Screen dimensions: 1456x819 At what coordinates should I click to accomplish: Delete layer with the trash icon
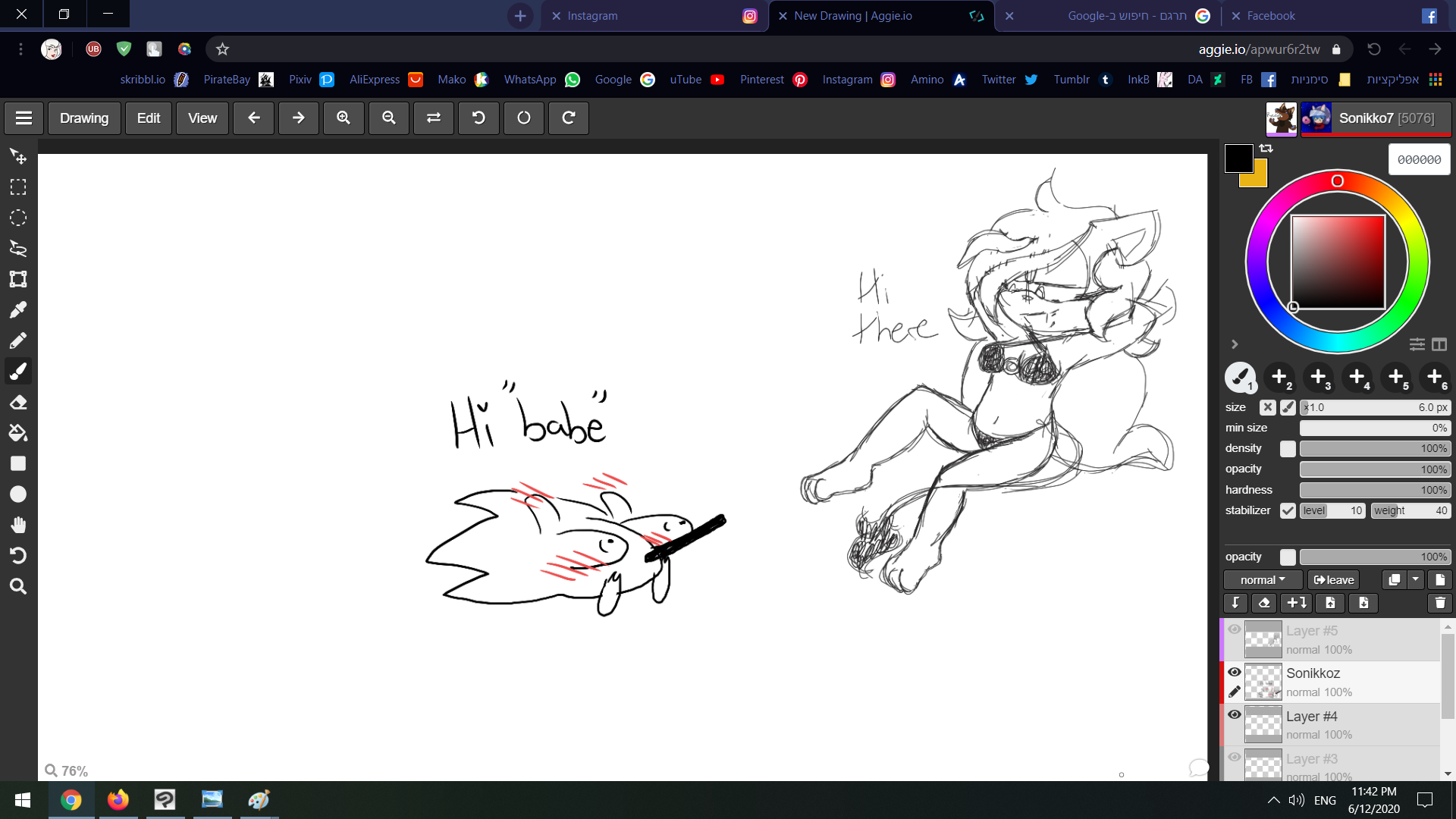[x=1439, y=603]
